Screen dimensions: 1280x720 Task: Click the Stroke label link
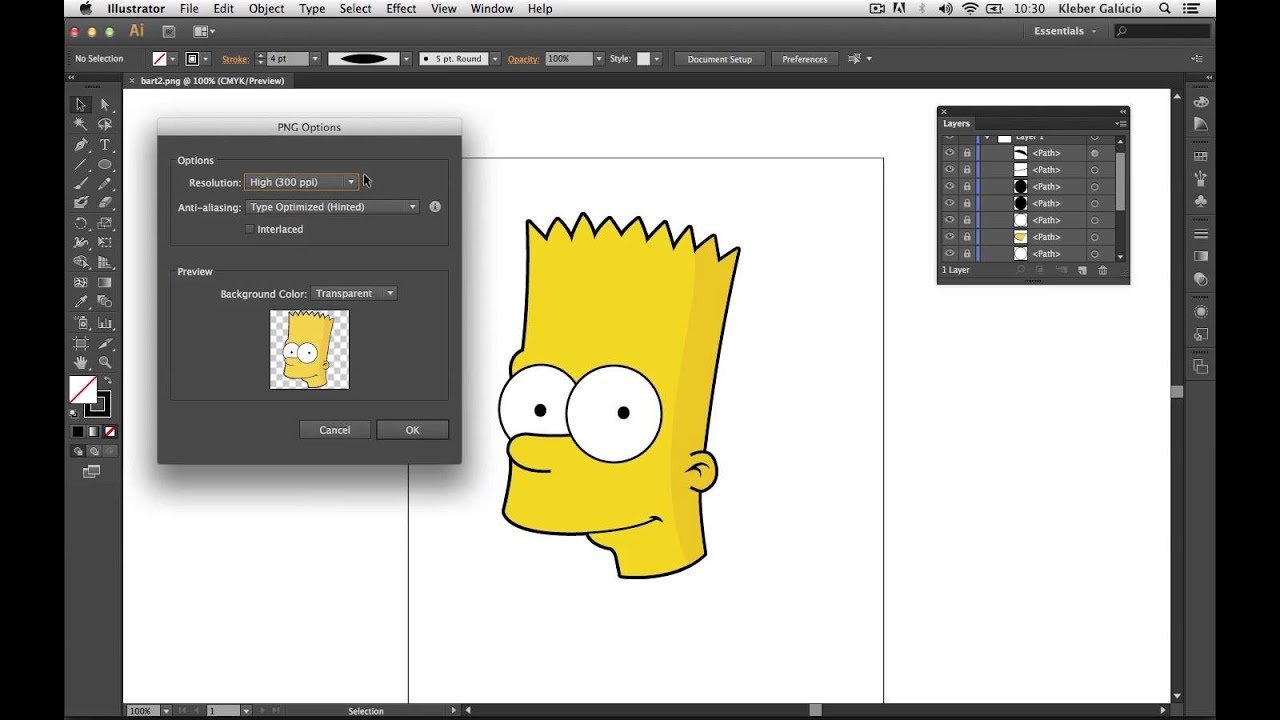(235, 59)
